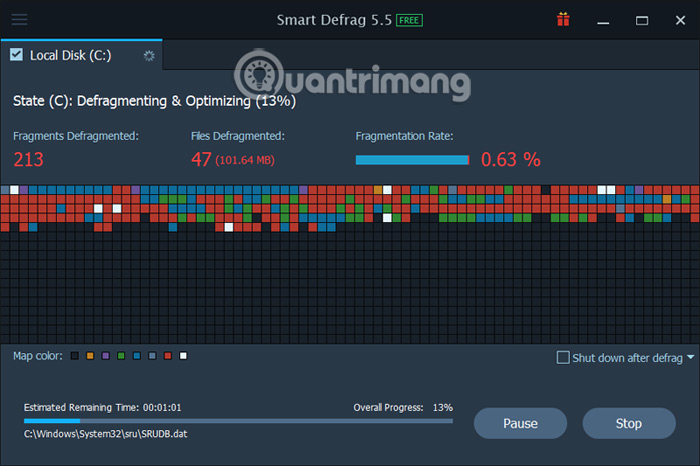Screen dimensions: 700x466
Task: Expand the Shut down after defrag dropdown arrow
Action: click(x=691, y=357)
